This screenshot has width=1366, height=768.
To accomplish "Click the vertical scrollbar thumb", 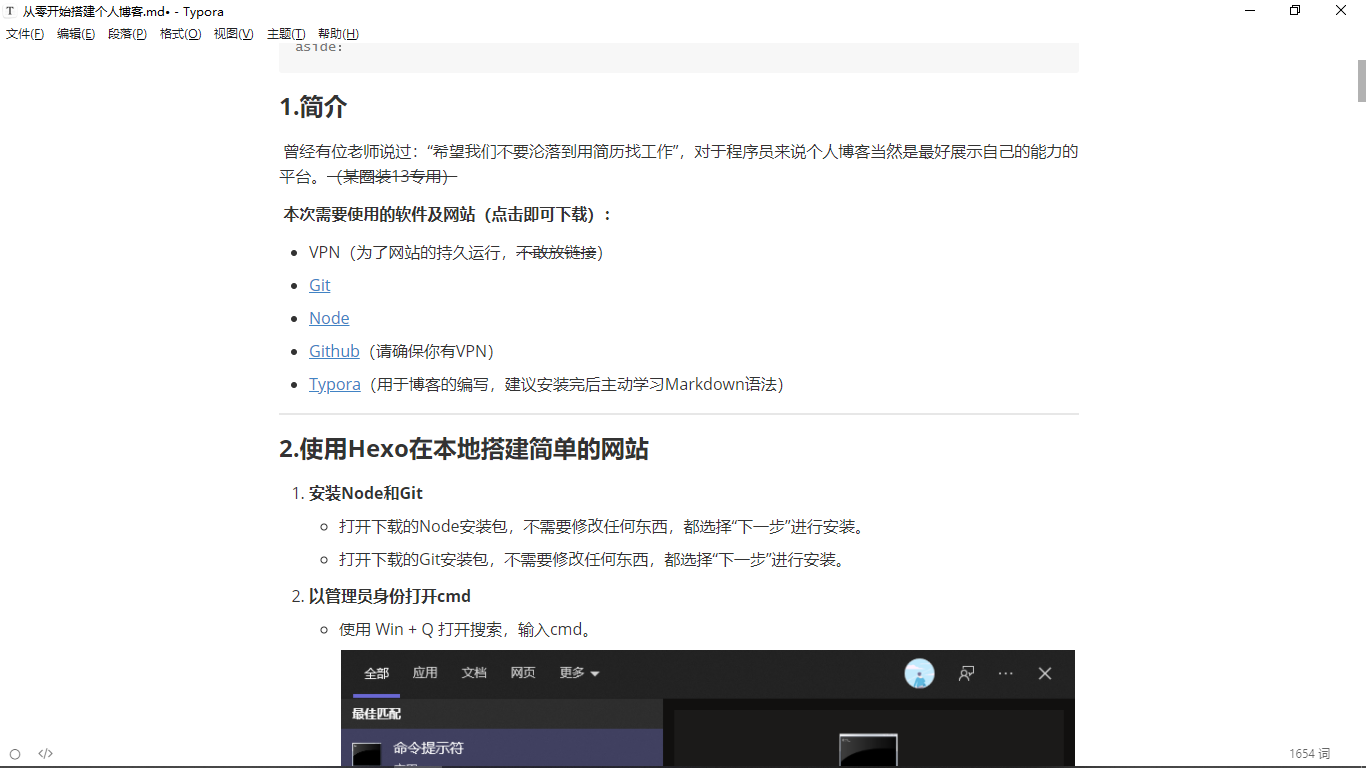I will click(1361, 81).
